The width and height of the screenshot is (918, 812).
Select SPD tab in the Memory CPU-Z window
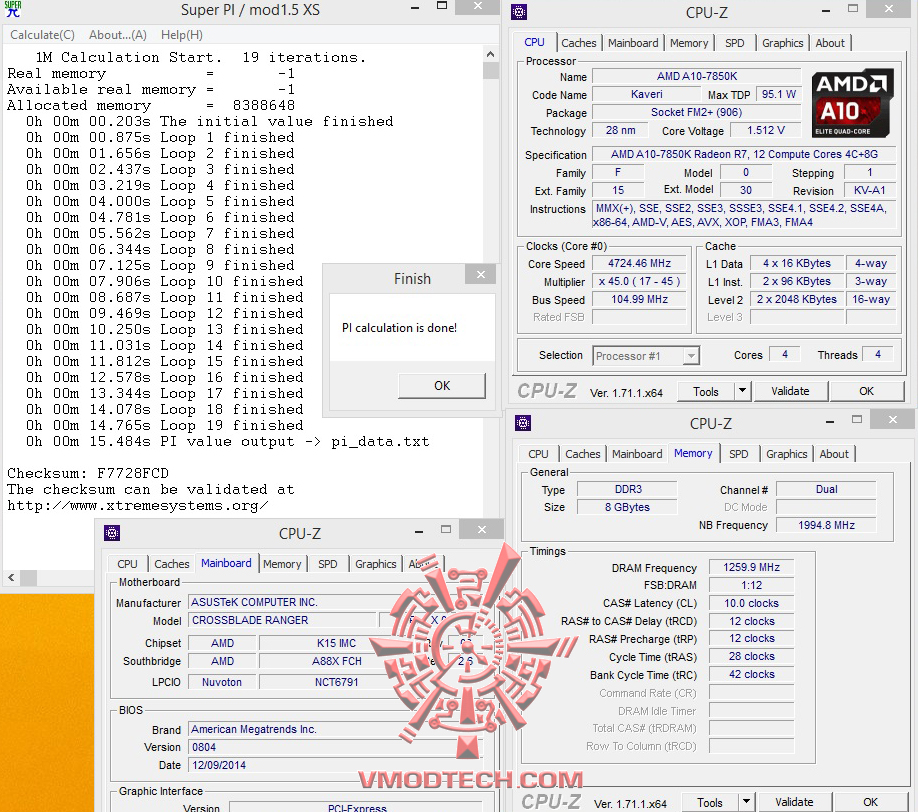(739, 454)
